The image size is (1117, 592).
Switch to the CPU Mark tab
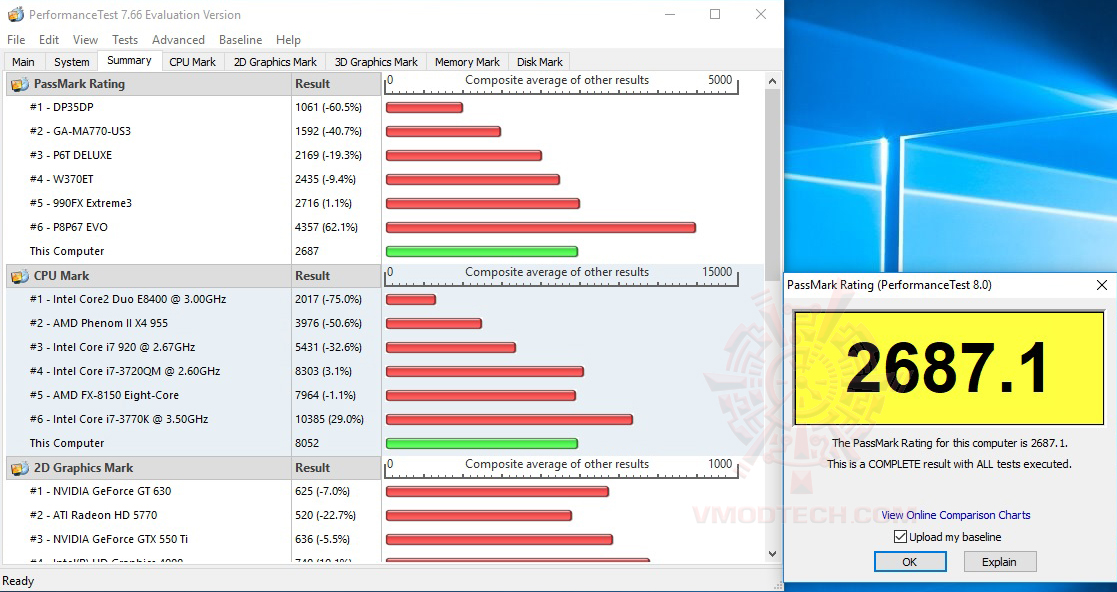click(192, 61)
